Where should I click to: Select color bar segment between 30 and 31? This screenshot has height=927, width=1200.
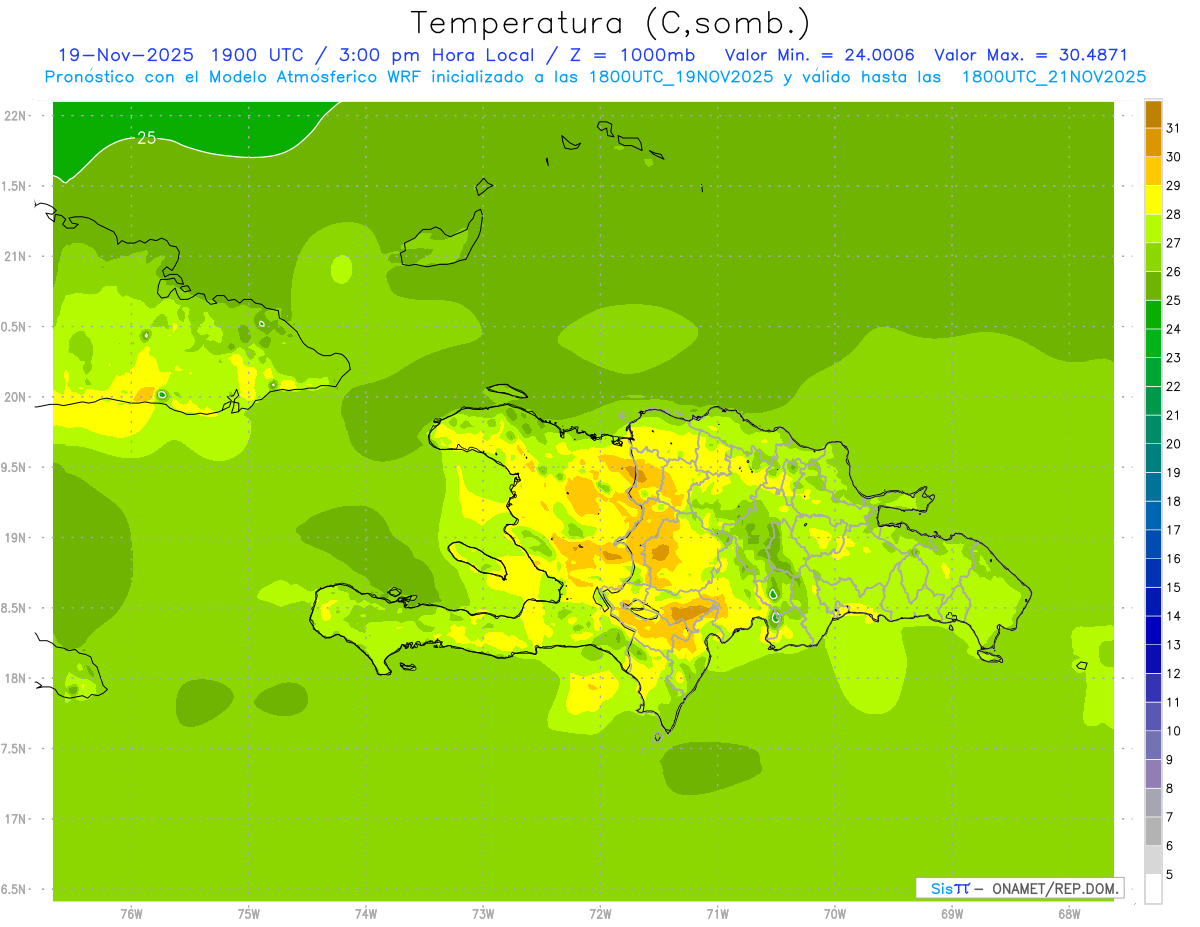pyautogui.click(x=1153, y=143)
